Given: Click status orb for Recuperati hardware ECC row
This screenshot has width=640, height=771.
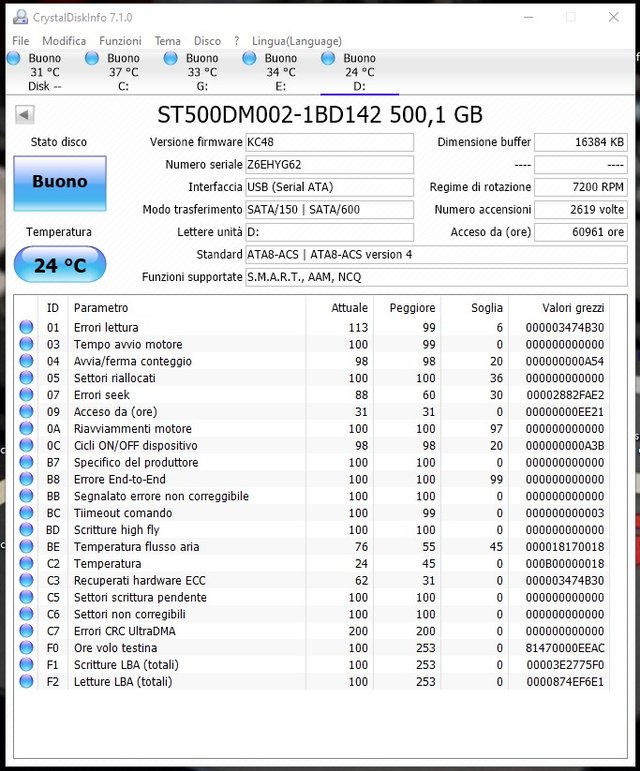Looking at the screenshot, I should click(26, 580).
